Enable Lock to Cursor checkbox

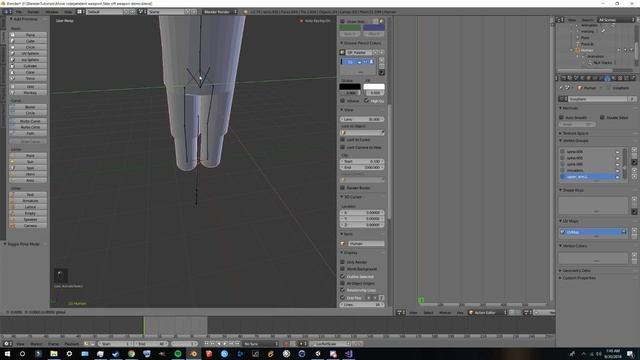(x=343, y=140)
